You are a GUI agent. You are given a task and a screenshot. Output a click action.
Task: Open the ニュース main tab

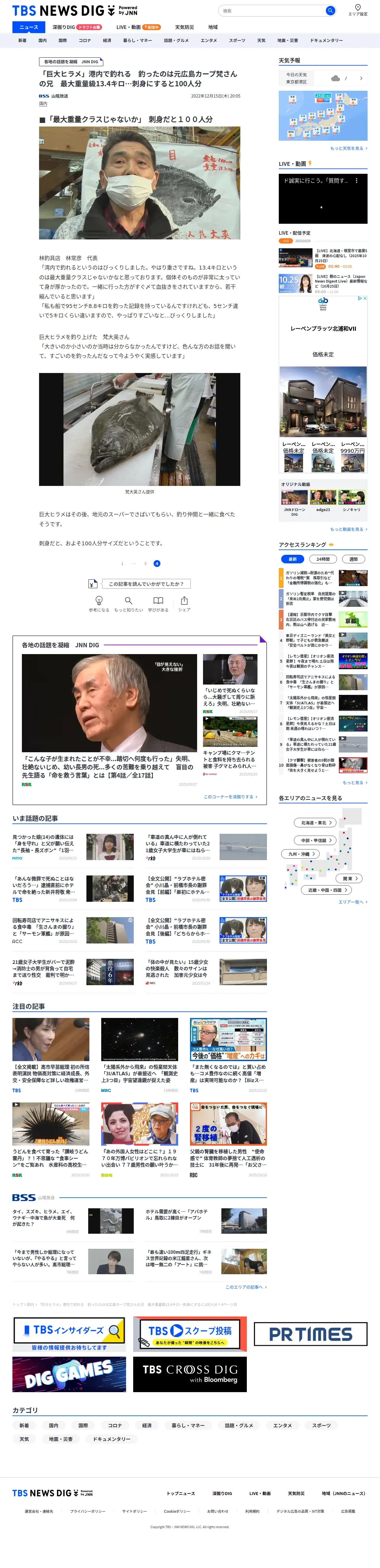point(29,27)
